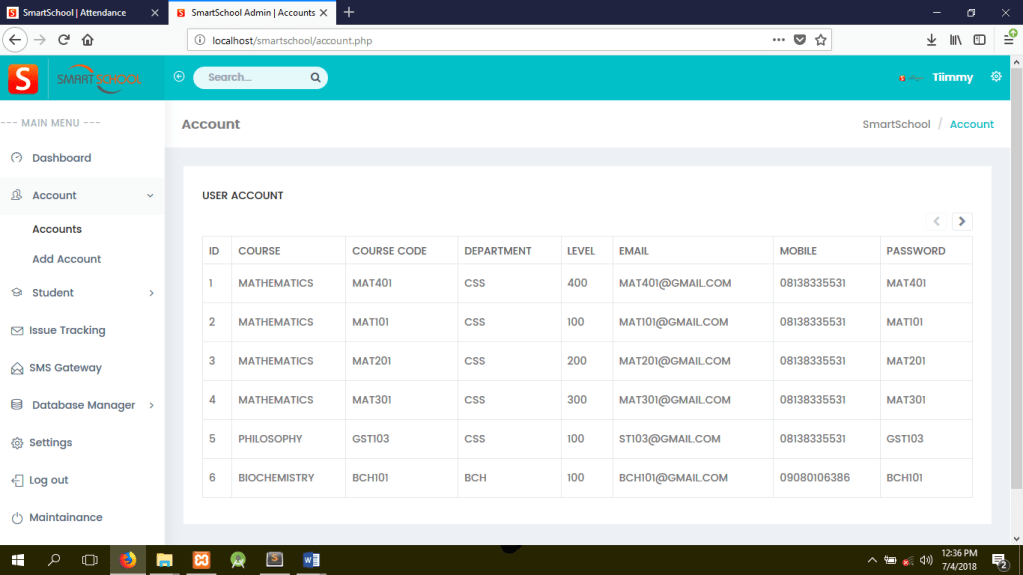Image resolution: width=1023 pixels, height=575 pixels.
Task: Click the search magnifier icon
Action: [x=315, y=77]
